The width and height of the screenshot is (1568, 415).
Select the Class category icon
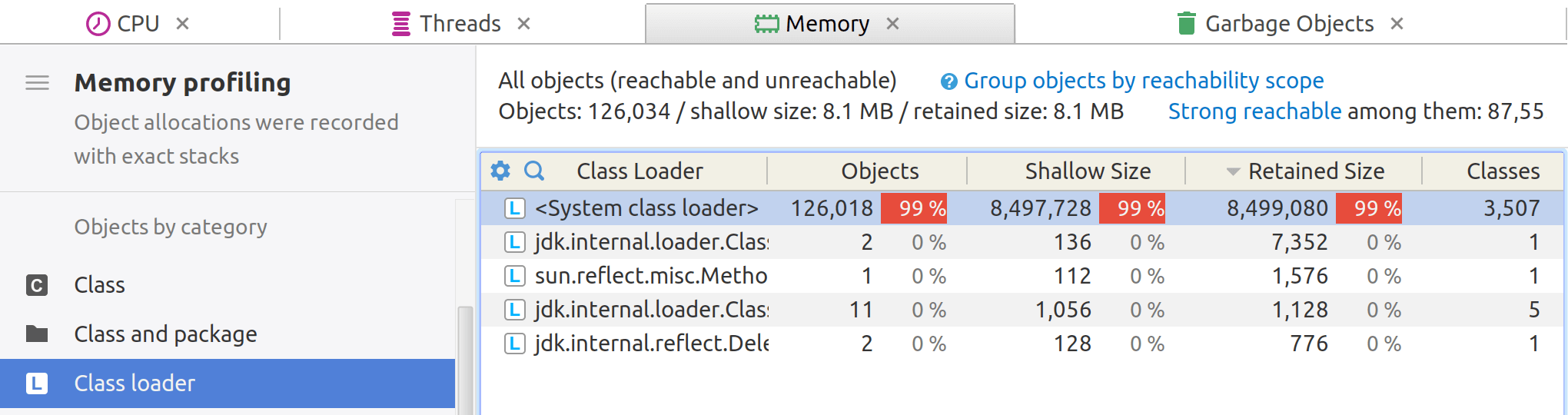coord(37,285)
